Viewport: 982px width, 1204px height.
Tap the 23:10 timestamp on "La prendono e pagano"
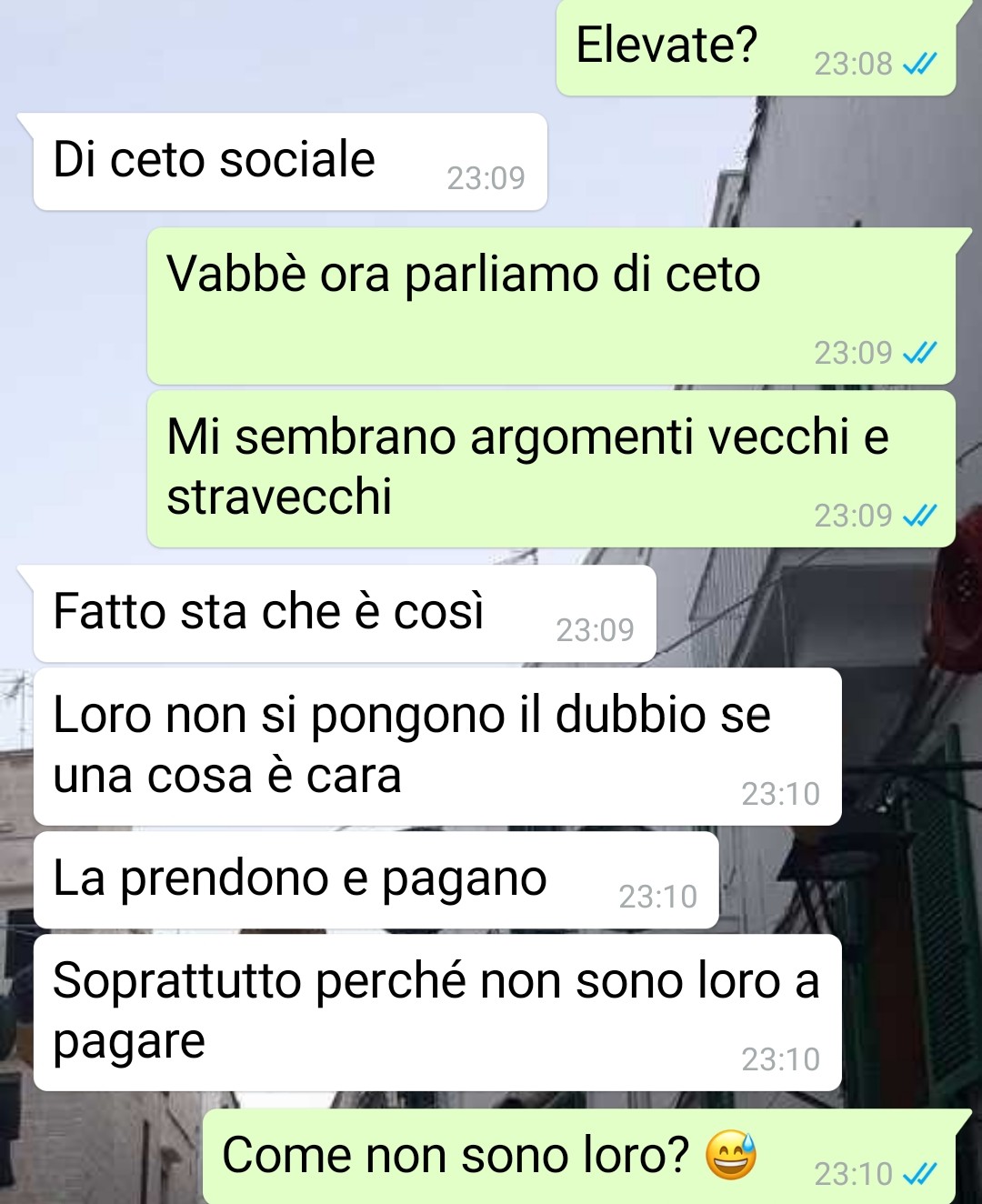click(657, 897)
